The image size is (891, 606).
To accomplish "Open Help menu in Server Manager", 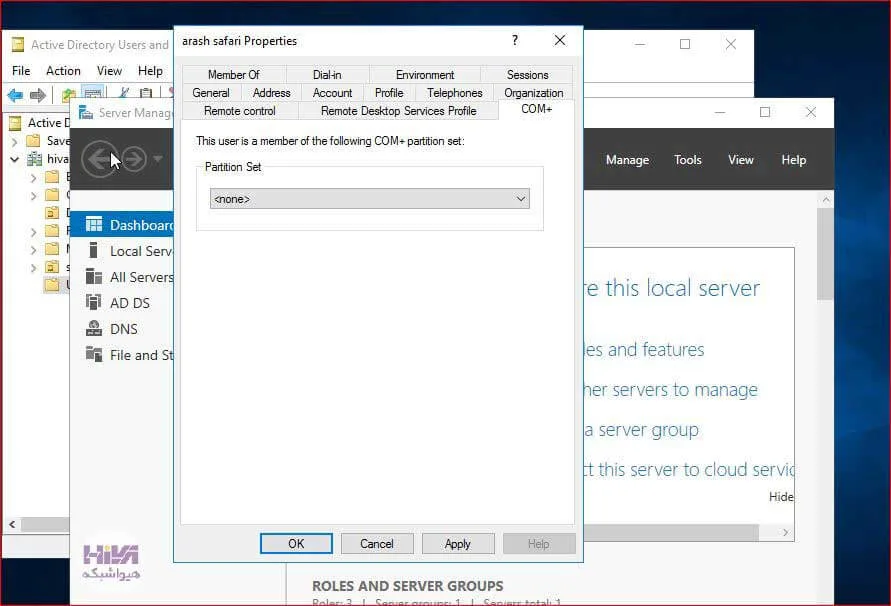I will 793,160.
